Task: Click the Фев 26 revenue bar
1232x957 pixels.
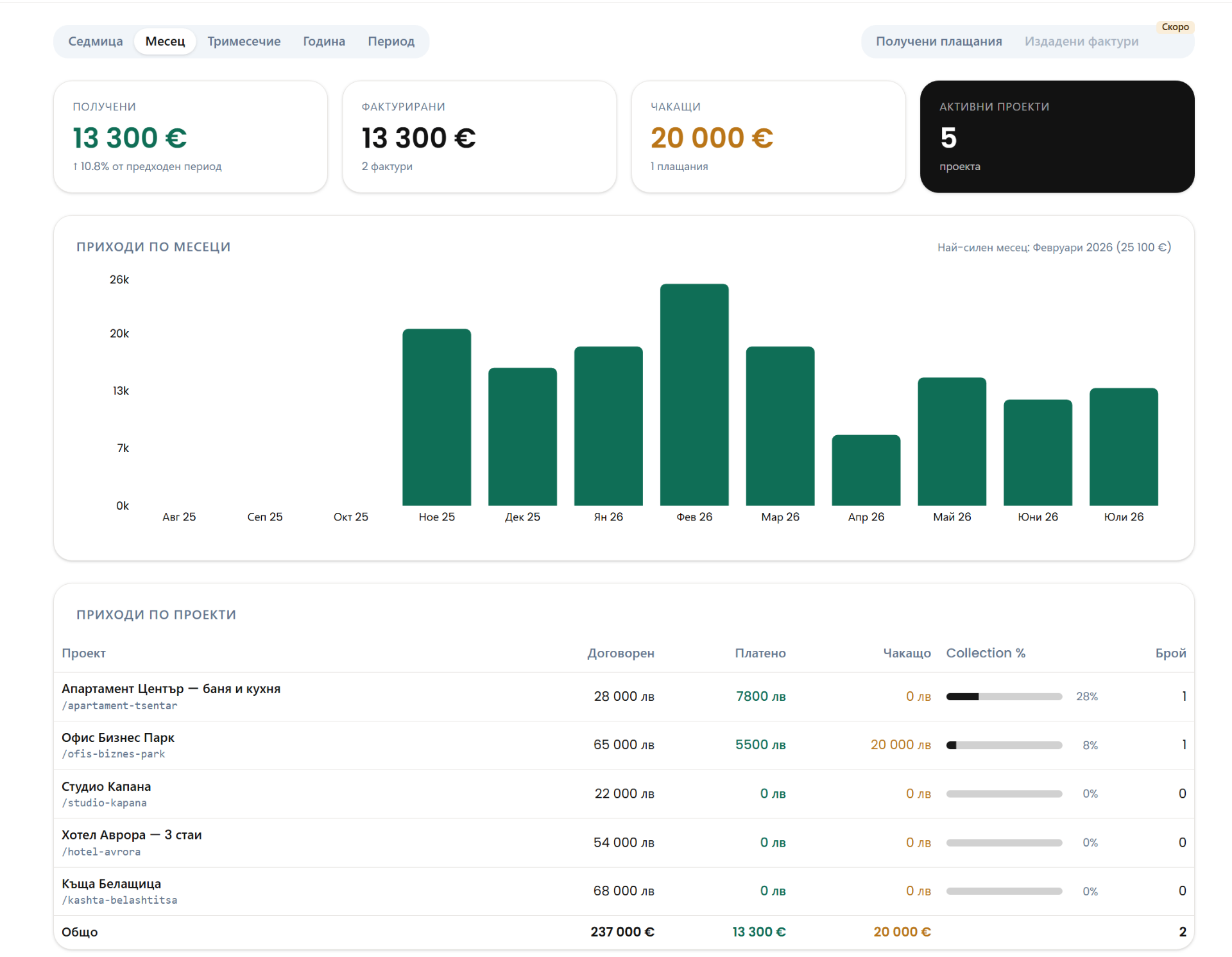Action: pos(694,395)
